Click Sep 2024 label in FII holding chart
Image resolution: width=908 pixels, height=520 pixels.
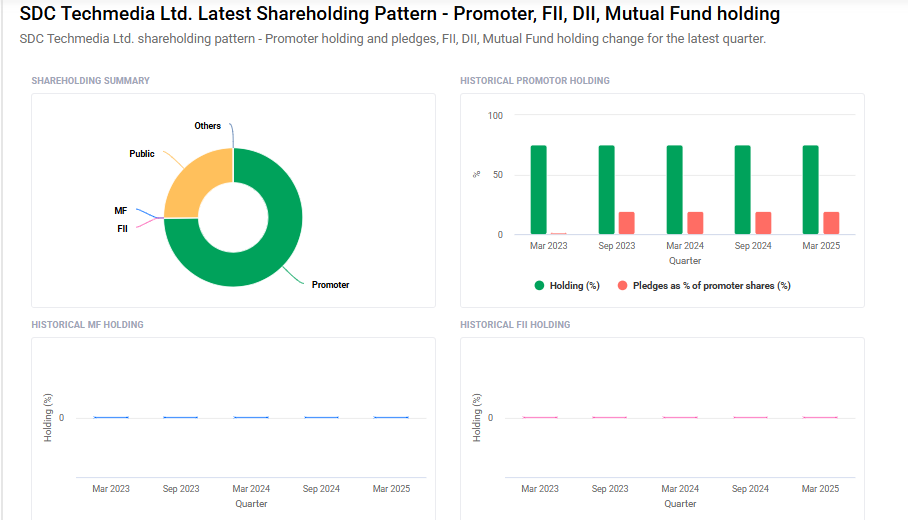coord(750,489)
